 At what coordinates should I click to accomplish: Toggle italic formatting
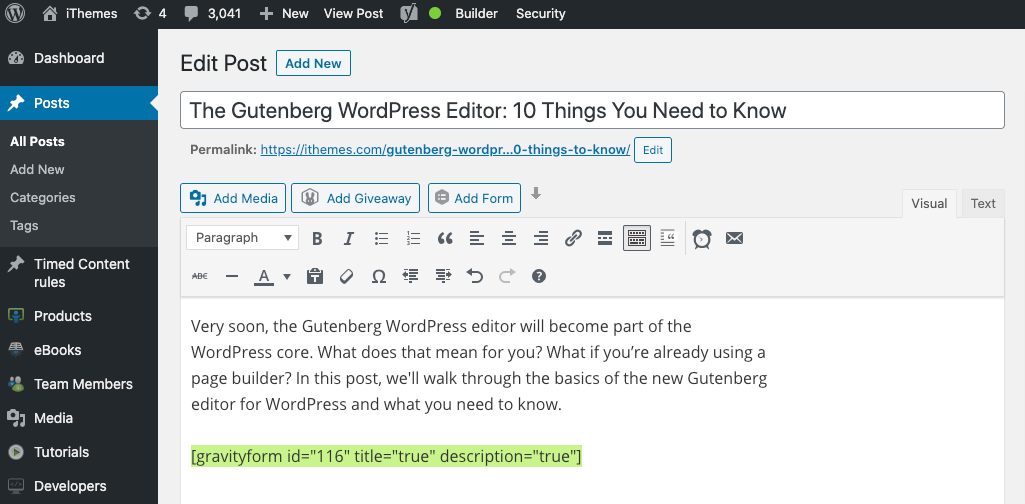349,239
